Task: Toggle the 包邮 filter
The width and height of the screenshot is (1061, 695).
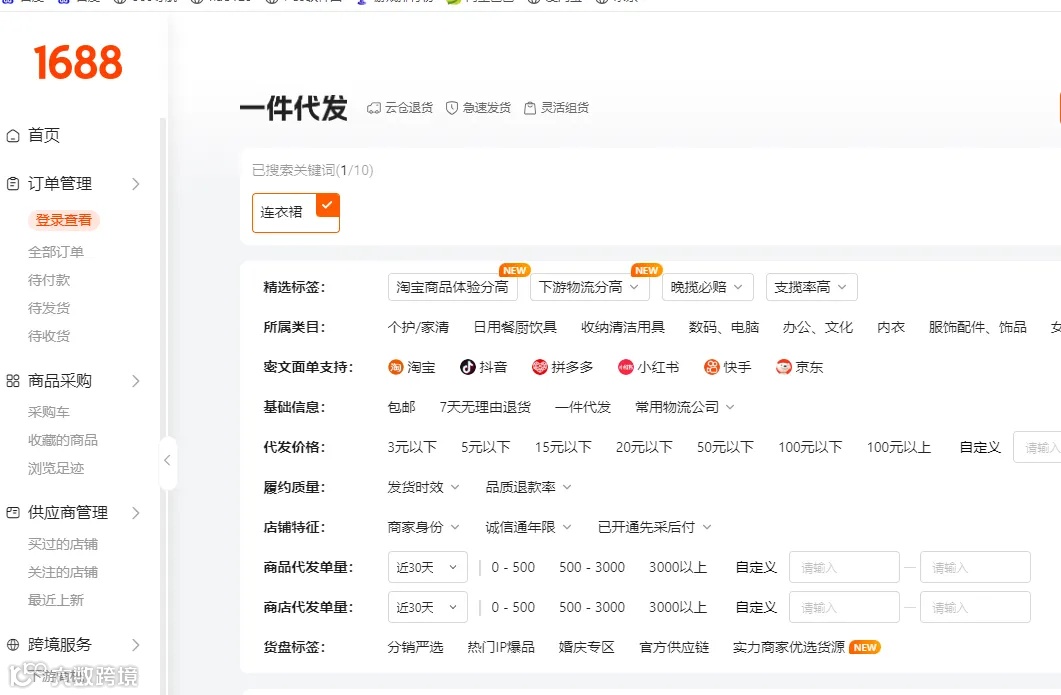Action: coord(401,407)
